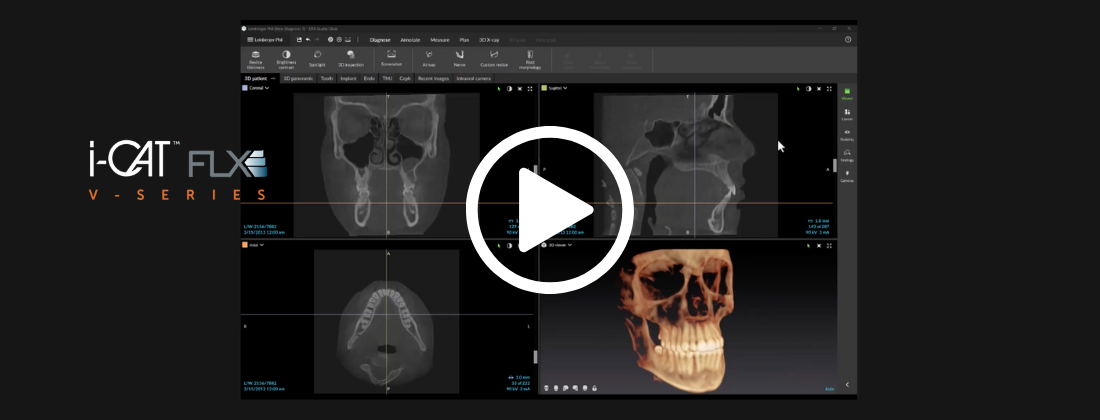Switch to the Diagnose tab

(380, 40)
